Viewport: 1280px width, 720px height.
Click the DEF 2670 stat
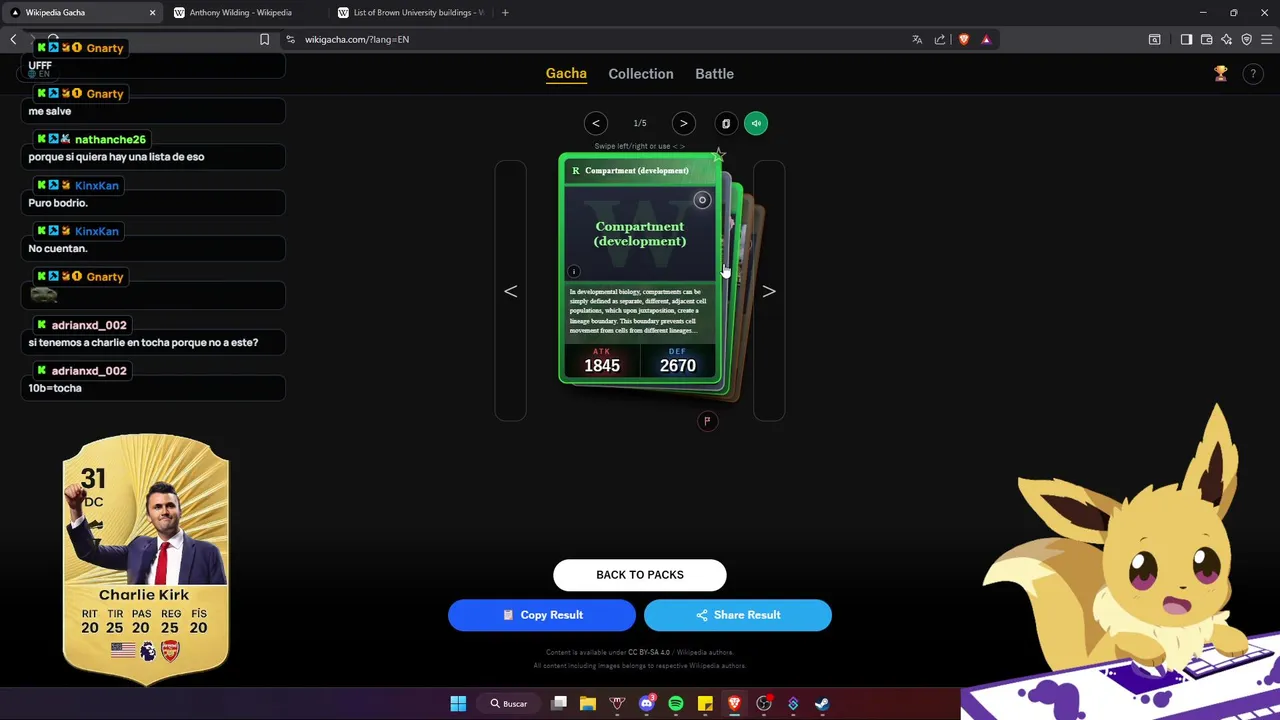point(678,361)
